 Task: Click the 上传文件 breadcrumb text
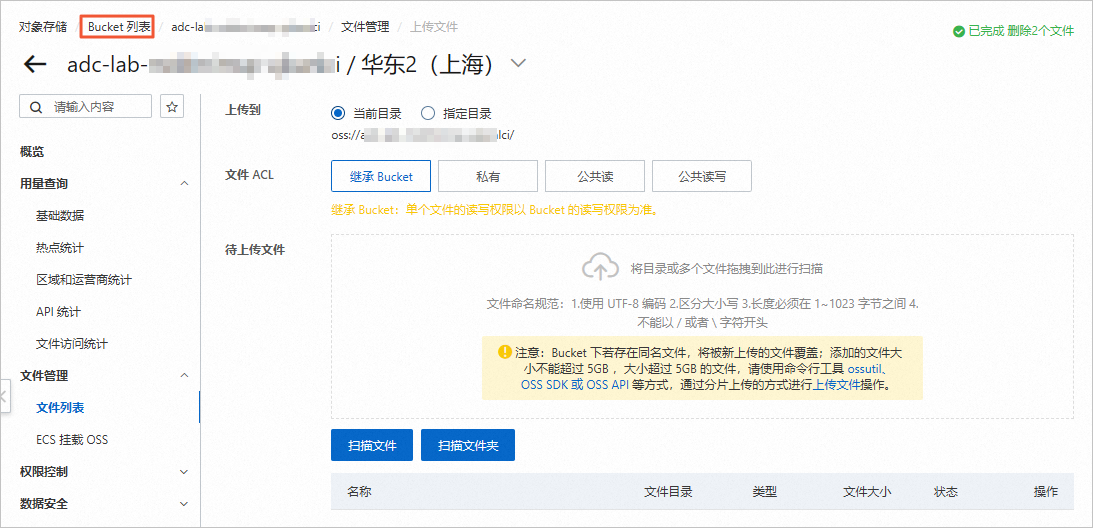pos(434,27)
